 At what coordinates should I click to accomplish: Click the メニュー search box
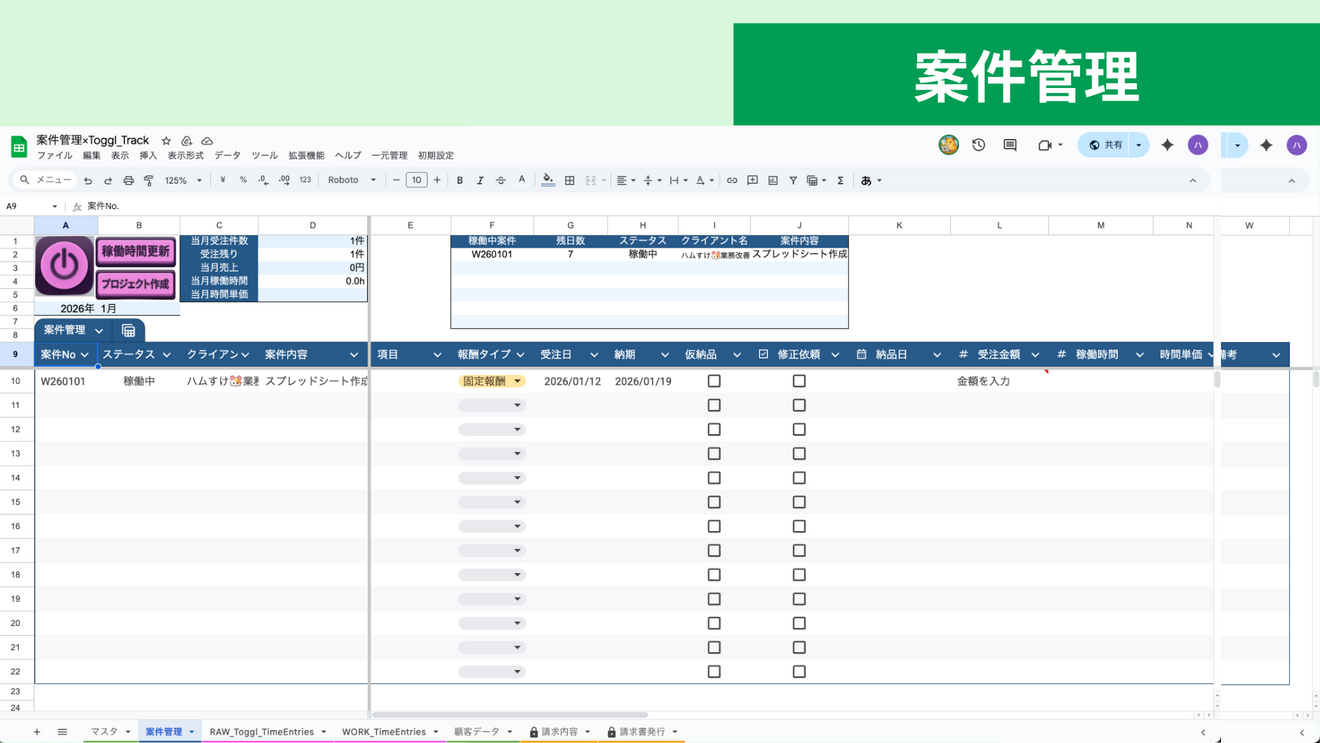pyautogui.click(x=46, y=181)
